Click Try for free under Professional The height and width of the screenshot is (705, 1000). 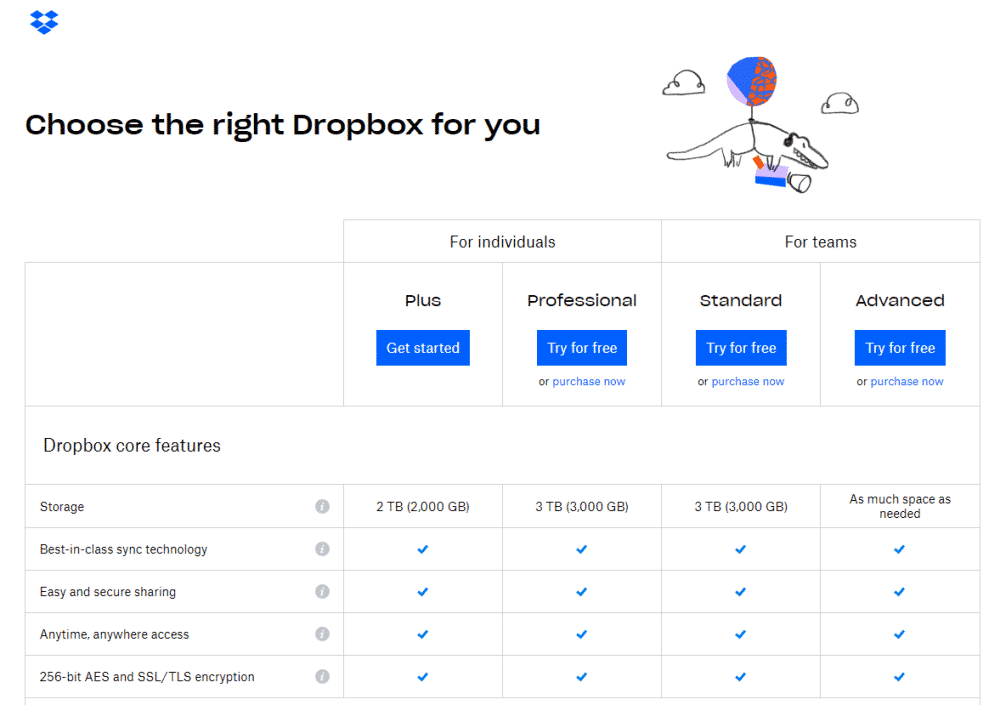click(x=582, y=348)
